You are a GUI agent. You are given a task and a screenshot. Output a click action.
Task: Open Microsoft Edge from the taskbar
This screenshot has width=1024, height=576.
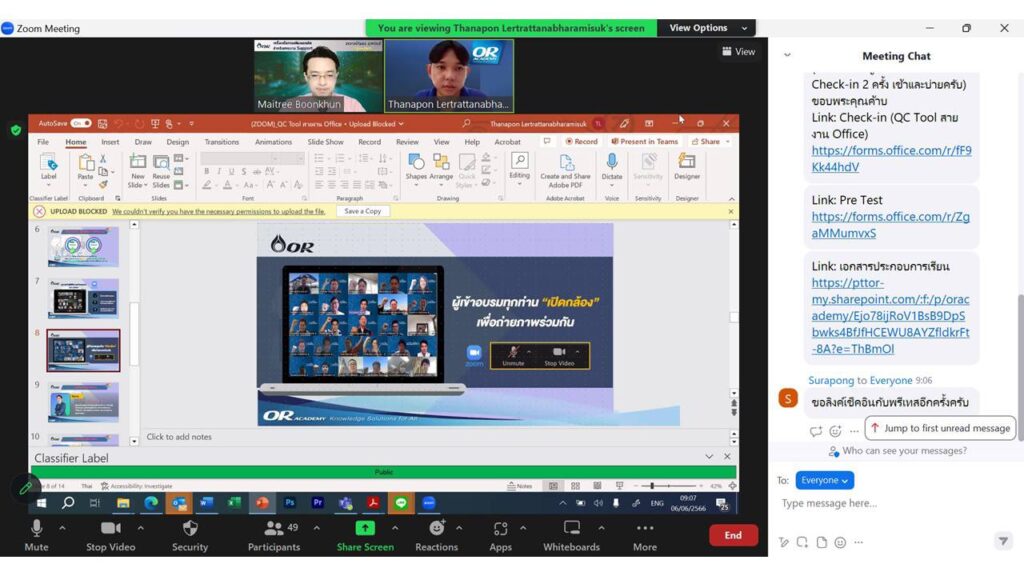point(151,503)
